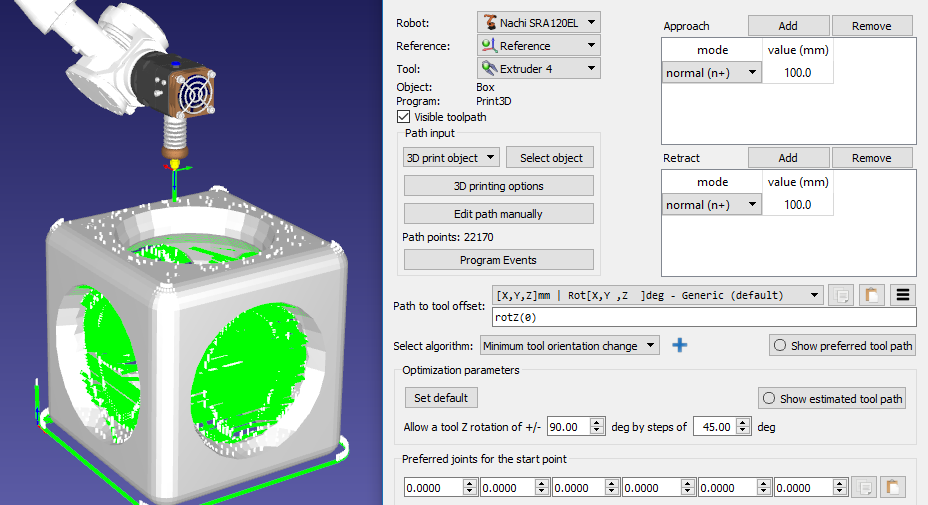Expand the Tool dropdown showing Extruder 4
928x505 pixels.
[538, 69]
